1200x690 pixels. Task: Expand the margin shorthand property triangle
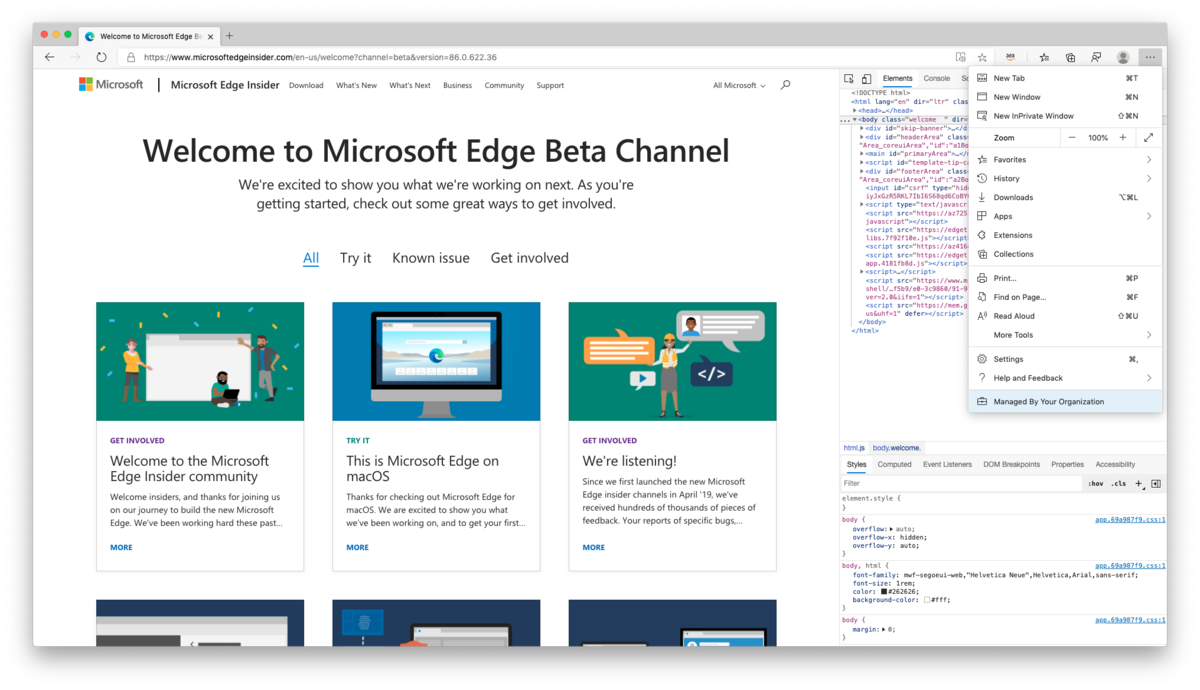884,629
